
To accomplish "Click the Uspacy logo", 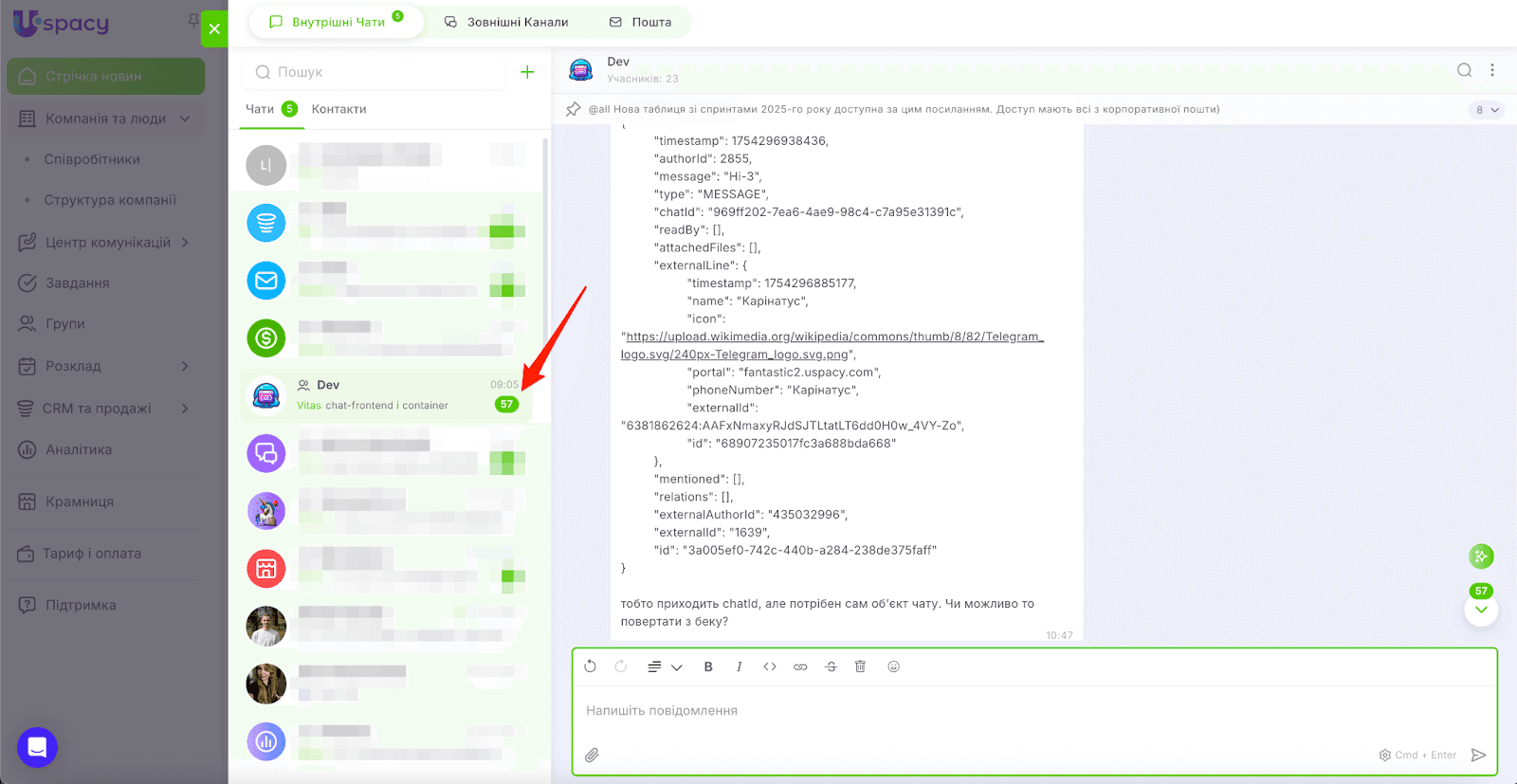I will pos(62,23).
